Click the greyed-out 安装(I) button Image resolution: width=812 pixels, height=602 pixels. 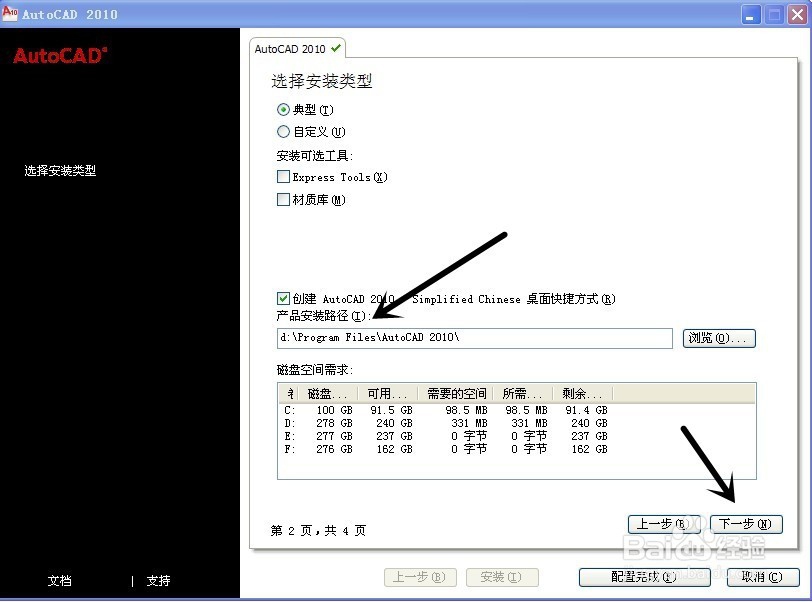502,577
